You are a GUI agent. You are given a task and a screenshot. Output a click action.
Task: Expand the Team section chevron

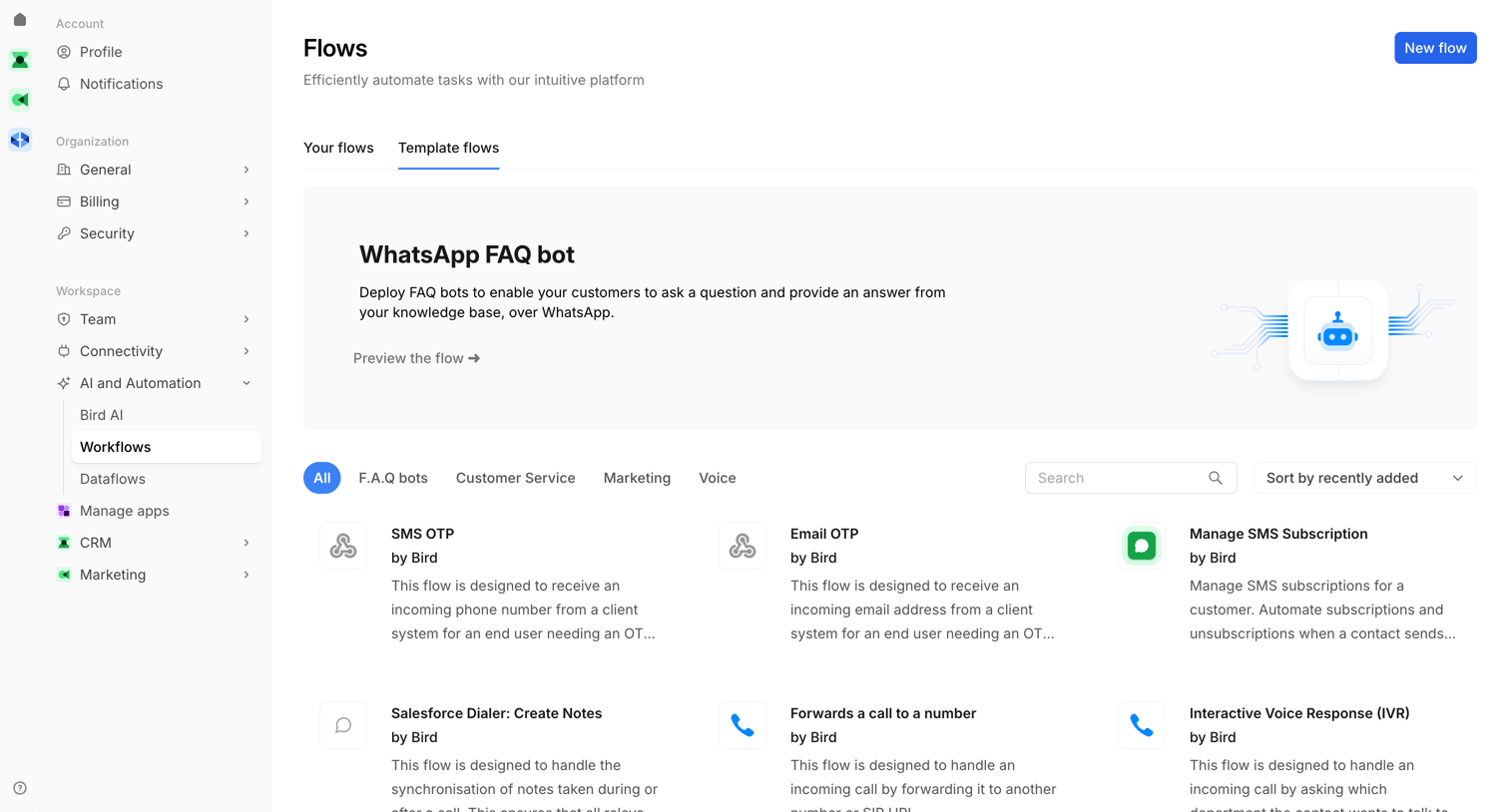coord(247,319)
